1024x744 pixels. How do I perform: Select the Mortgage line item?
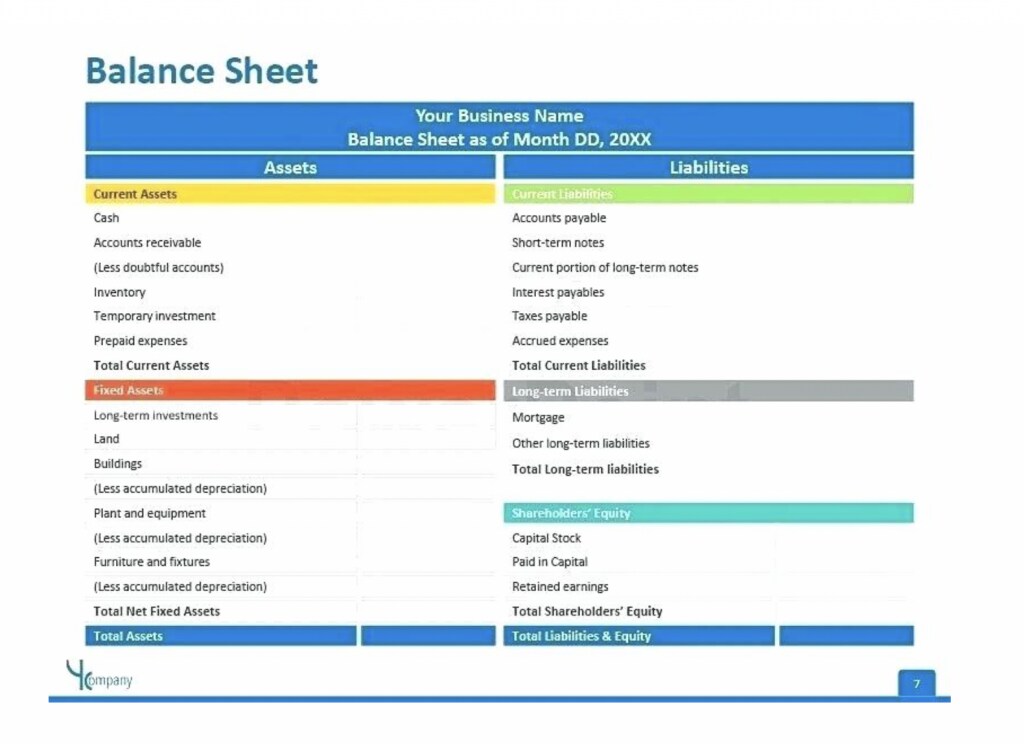pos(538,418)
